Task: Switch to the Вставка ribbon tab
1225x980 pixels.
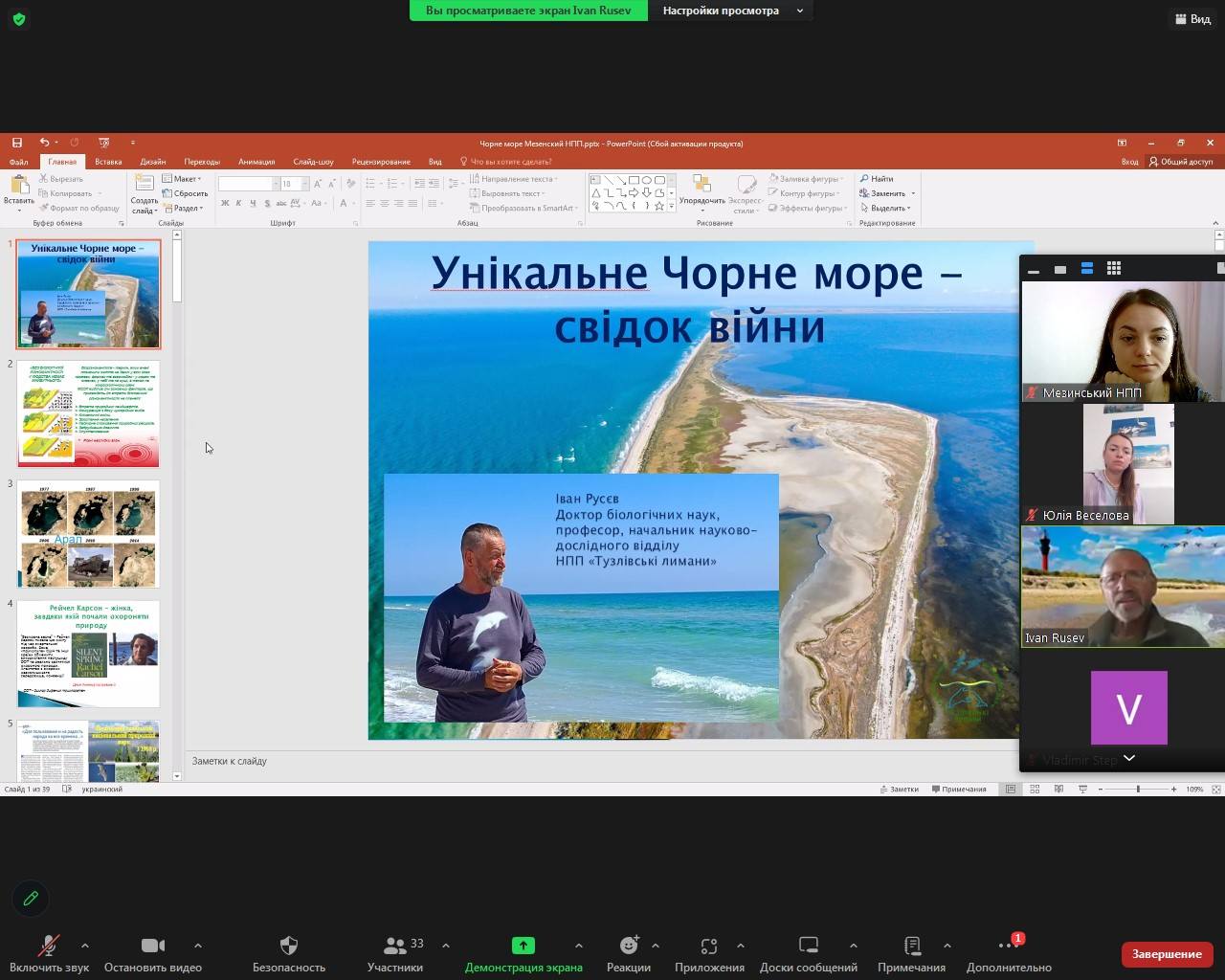Action: click(108, 162)
